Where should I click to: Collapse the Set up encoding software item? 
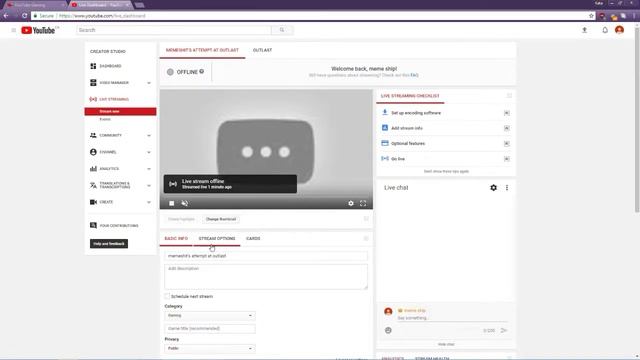pos(507,113)
